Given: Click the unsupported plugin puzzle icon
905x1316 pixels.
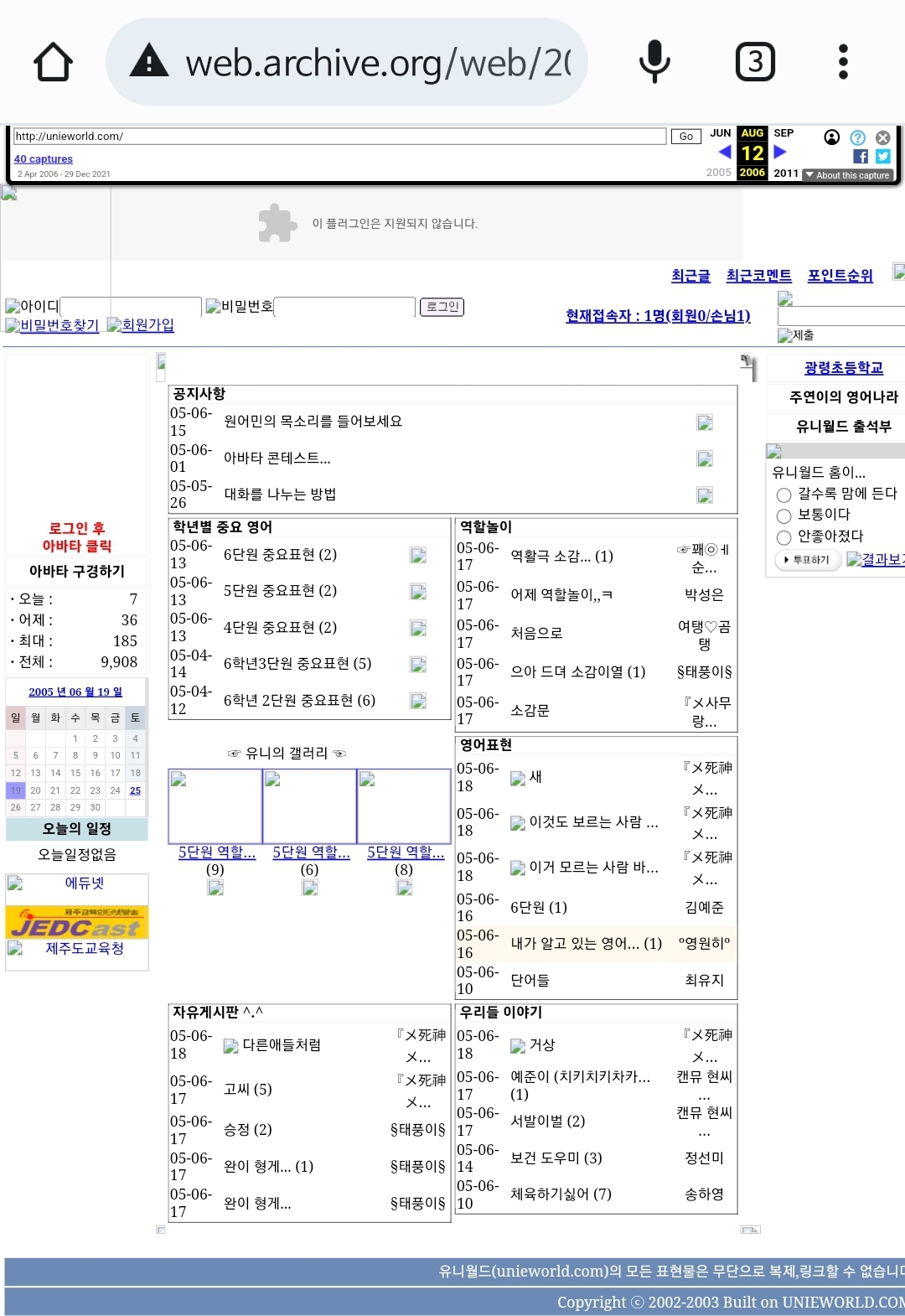Looking at the screenshot, I should tap(277, 223).
